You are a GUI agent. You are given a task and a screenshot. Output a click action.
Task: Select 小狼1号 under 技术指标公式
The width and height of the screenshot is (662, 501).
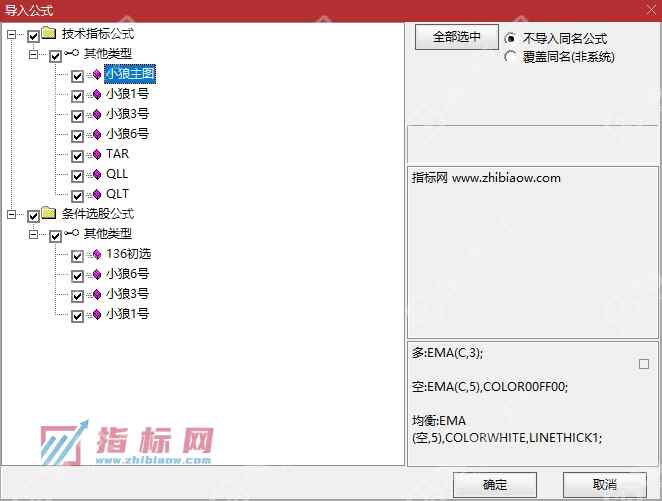click(x=127, y=94)
